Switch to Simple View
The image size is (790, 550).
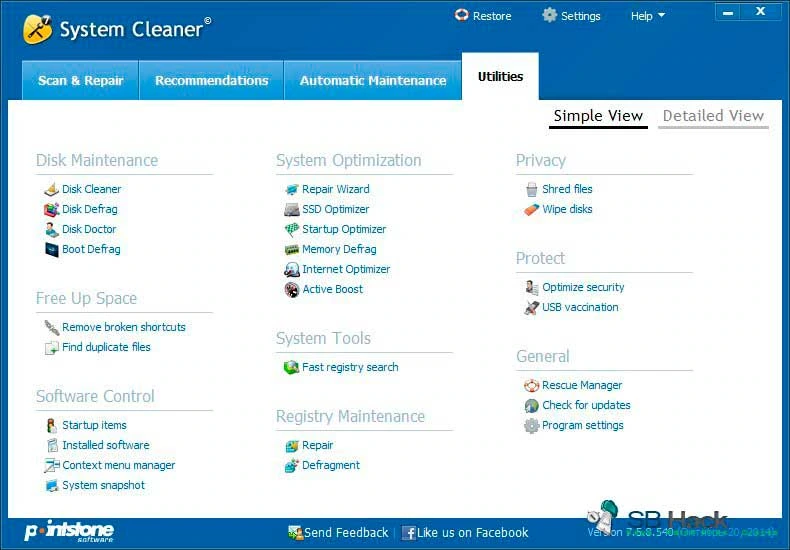tap(598, 116)
